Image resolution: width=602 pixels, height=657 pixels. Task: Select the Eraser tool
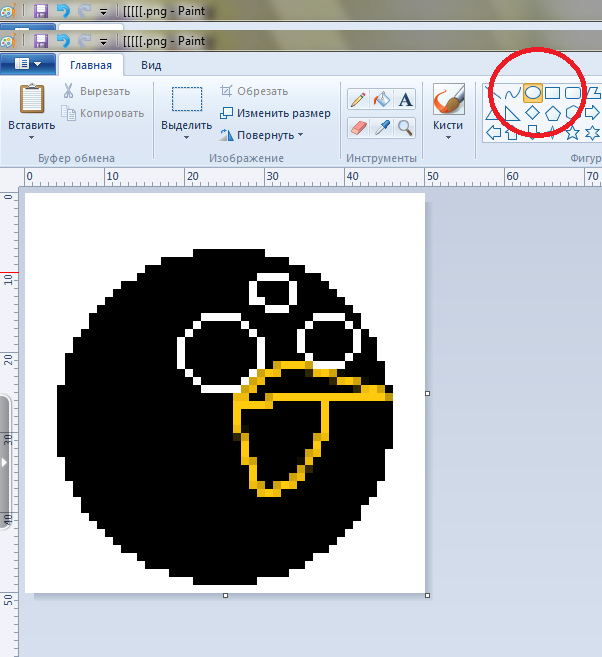tap(358, 128)
